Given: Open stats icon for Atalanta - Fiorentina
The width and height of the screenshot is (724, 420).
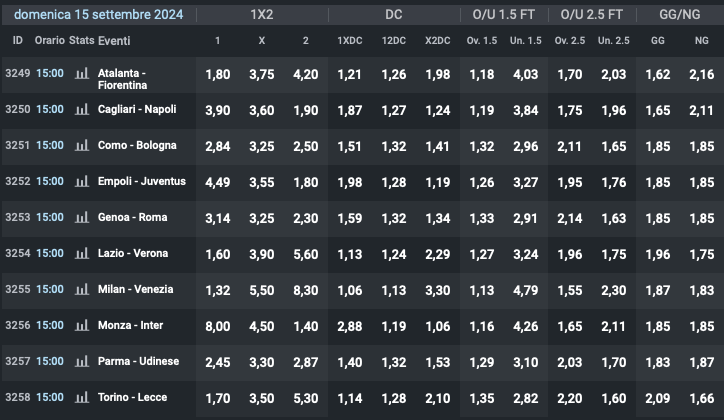Looking at the screenshot, I should point(82,74).
